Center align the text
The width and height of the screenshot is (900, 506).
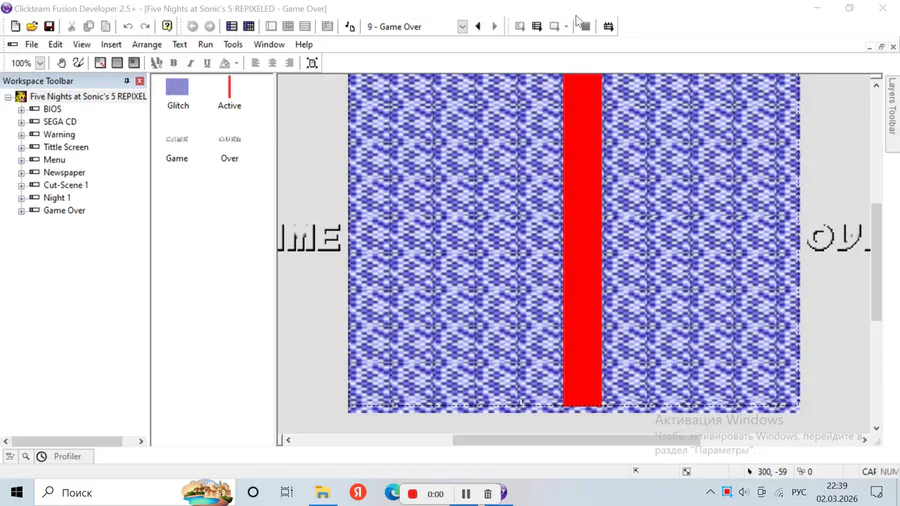pos(273,63)
